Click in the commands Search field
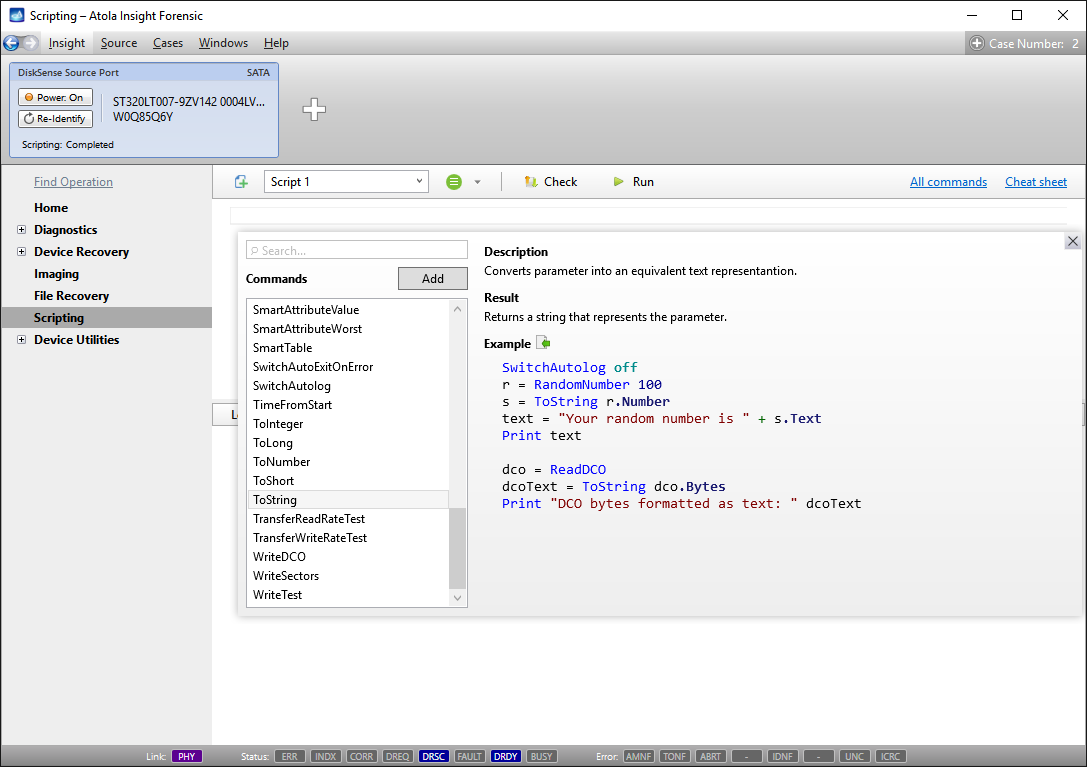This screenshot has height=767, width=1087. [x=357, y=250]
